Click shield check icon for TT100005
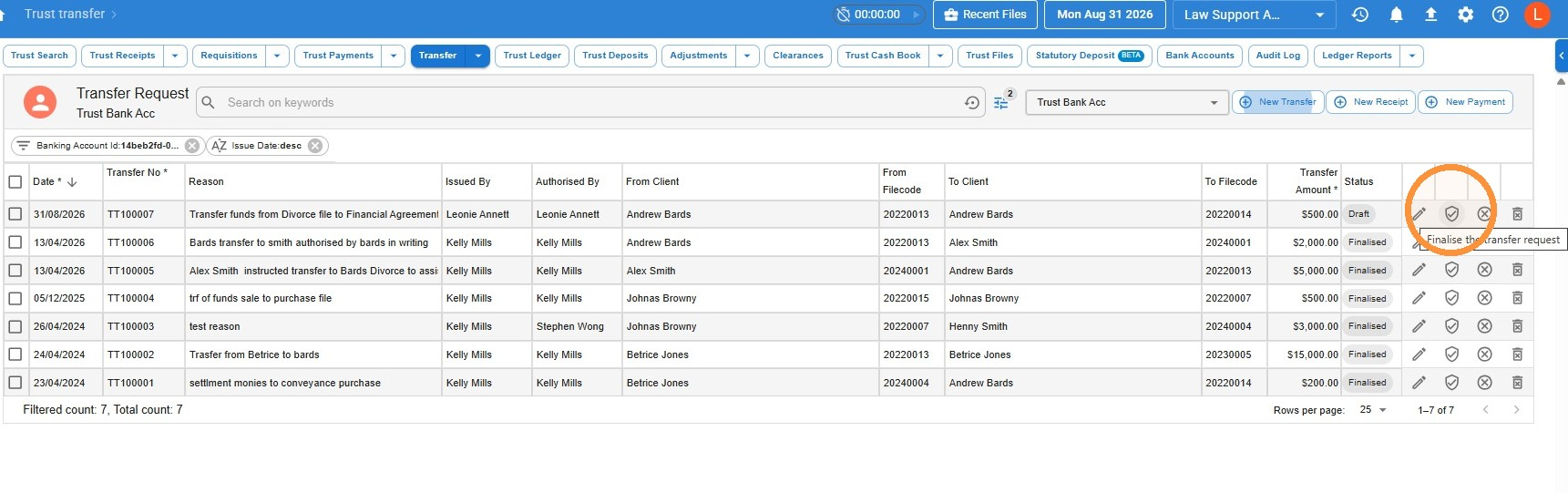This screenshot has width=1568, height=493. (1451, 271)
